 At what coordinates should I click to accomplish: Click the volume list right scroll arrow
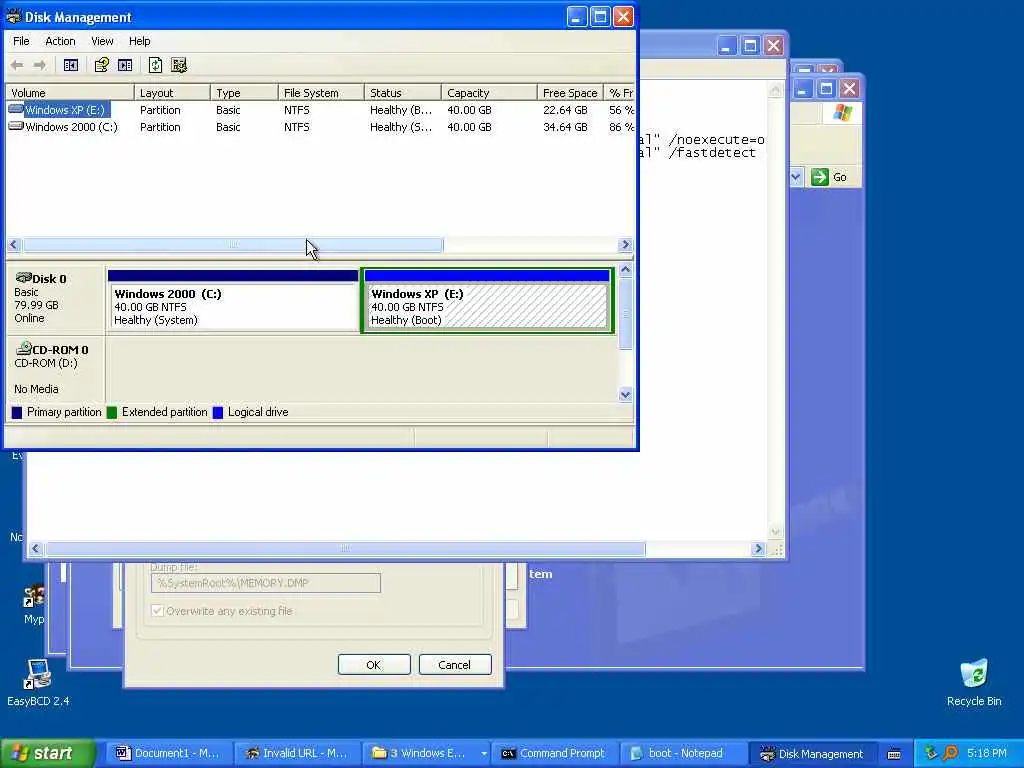point(625,245)
